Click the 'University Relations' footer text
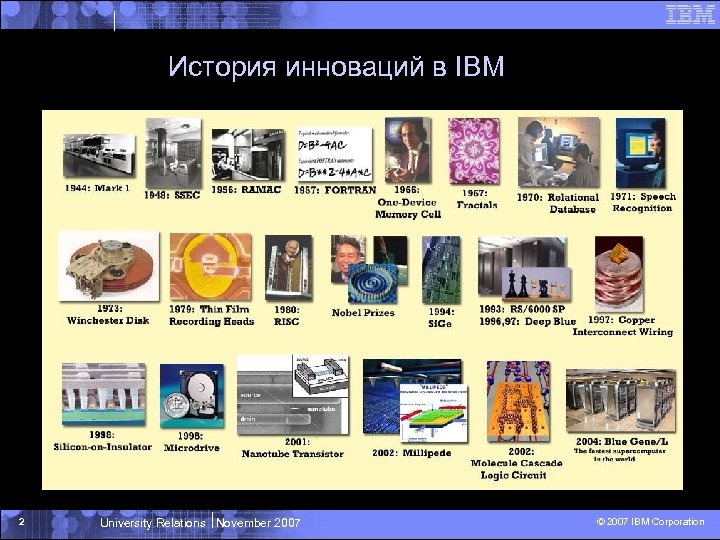Image resolution: width=720 pixels, height=540 pixels. click(152, 523)
